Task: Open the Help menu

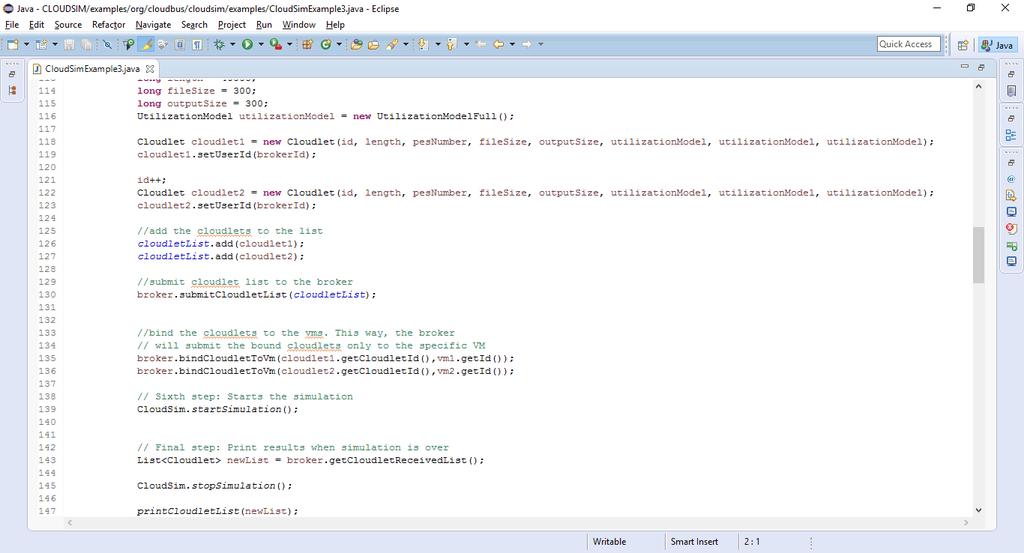Action: coord(335,25)
